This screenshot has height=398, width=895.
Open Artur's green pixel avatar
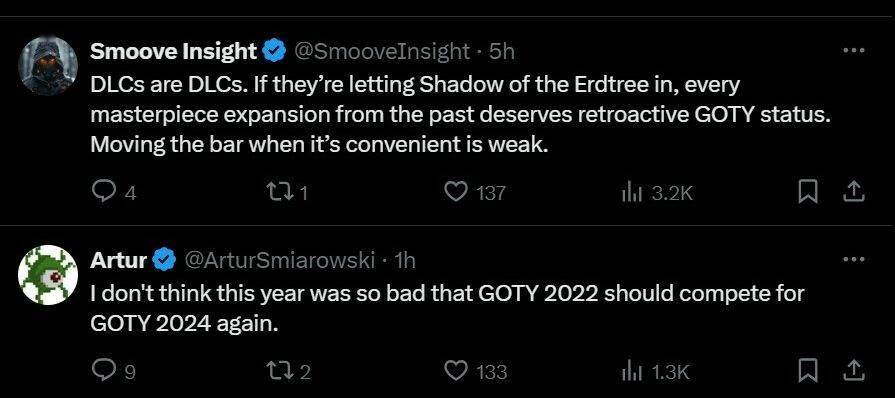click(x=49, y=275)
